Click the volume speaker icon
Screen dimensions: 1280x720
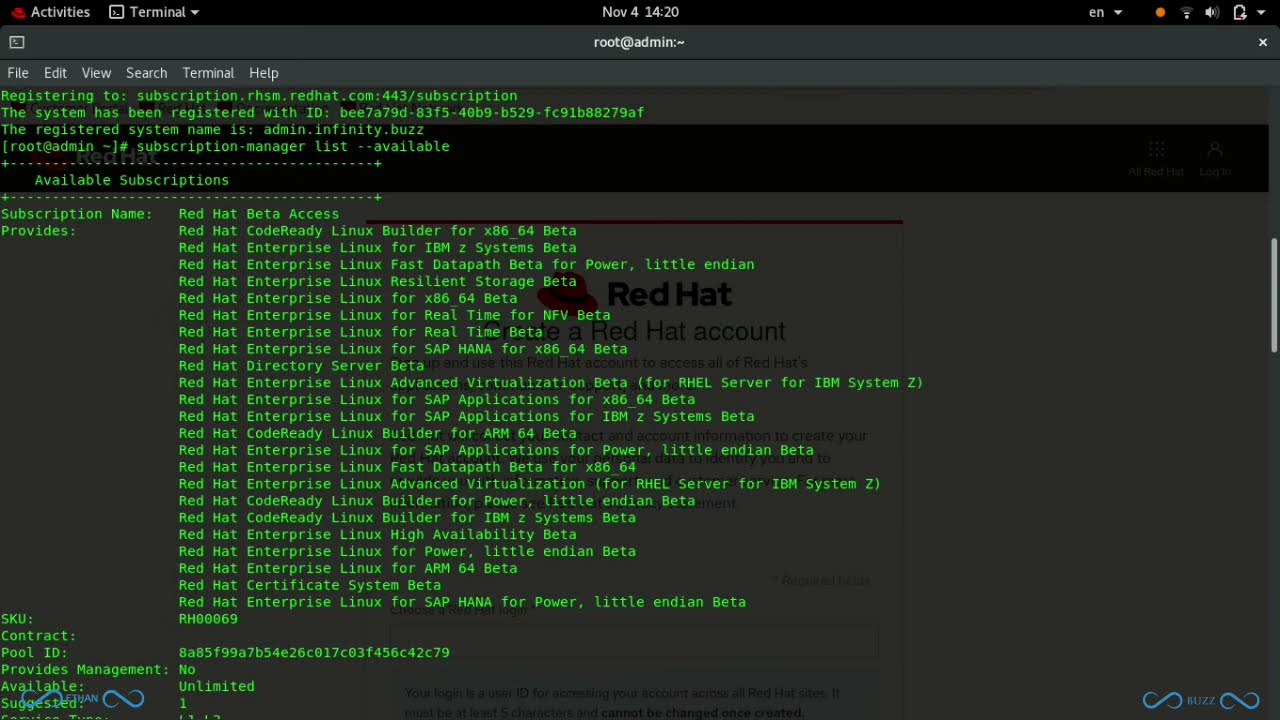[x=1212, y=12]
